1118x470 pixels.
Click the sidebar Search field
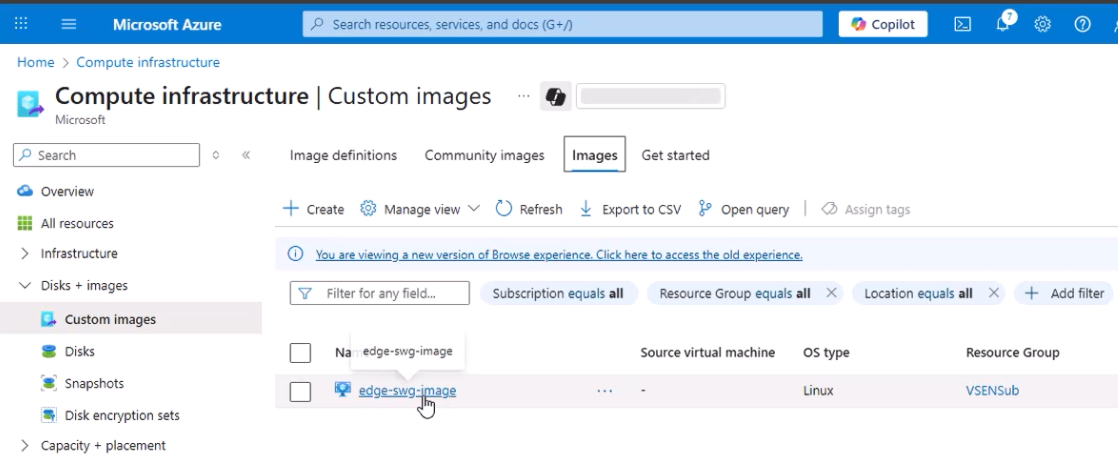click(x=106, y=155)
